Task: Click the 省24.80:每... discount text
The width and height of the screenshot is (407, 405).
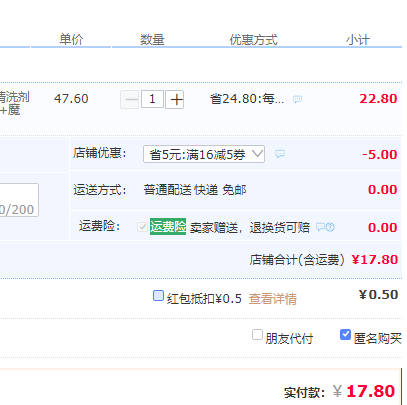Action: (247, 99)
